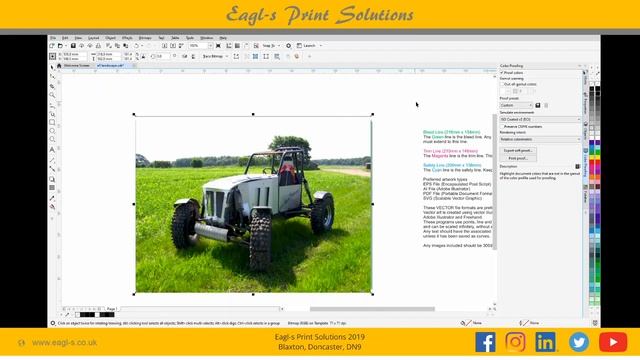Open Facebook icon in footer
Image resolution: width=640 pixels, height=360 pixels.
tap(485, 342)
